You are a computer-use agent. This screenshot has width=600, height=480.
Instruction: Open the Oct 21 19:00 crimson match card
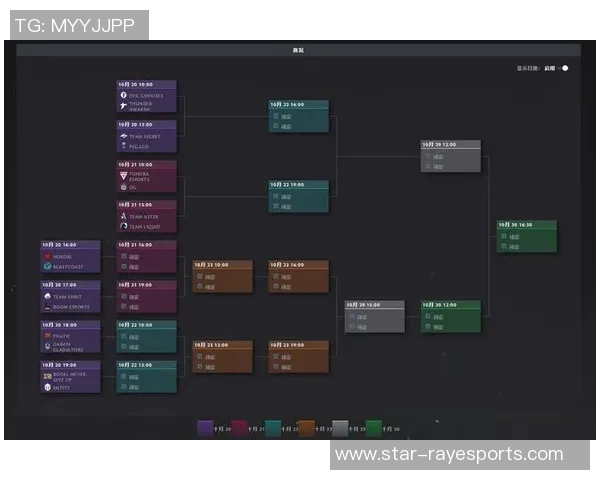(x=147, y=297)
